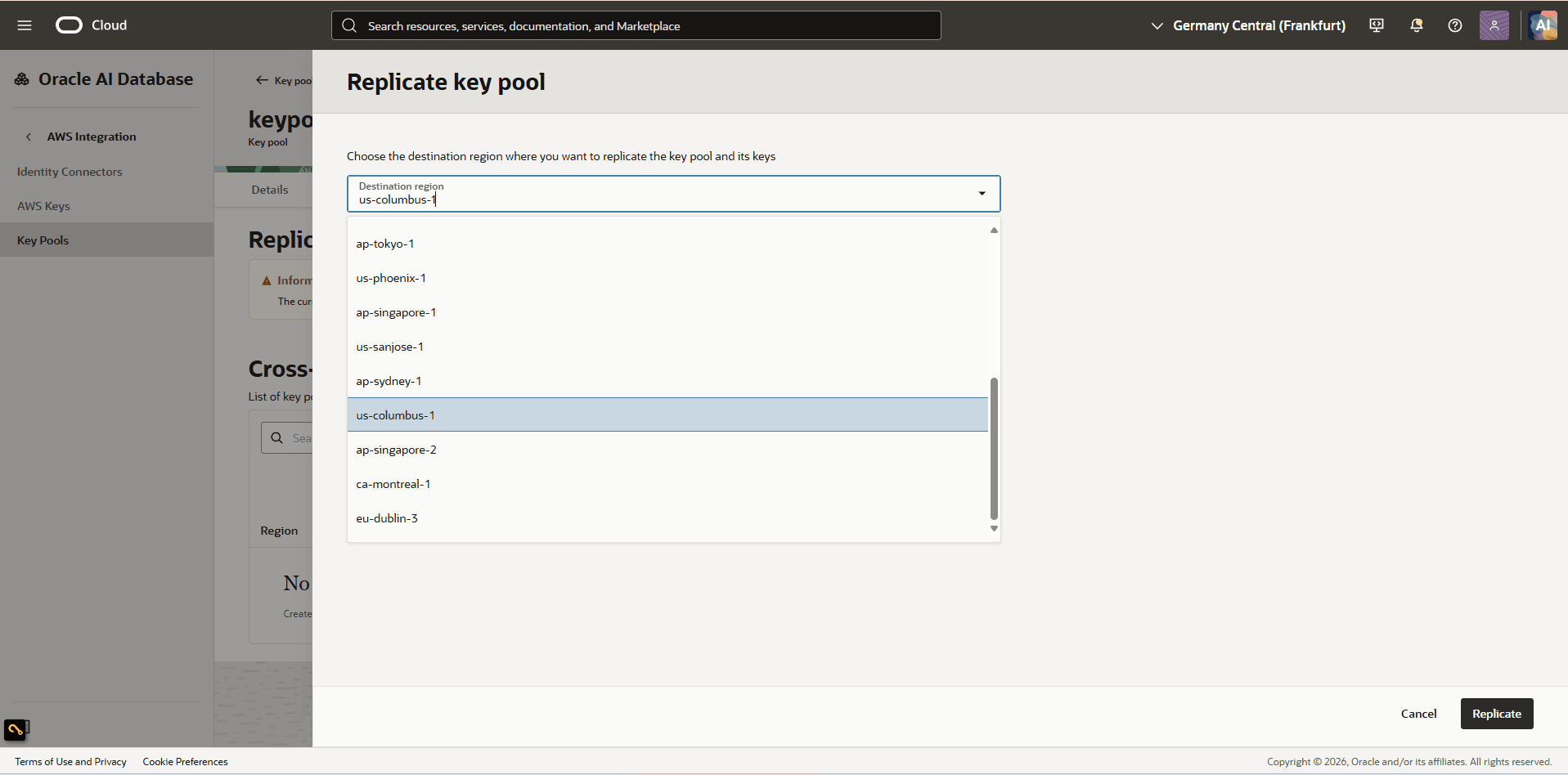
Task: Click the scroll down arrow of region list
Action: tap(994, 529)
